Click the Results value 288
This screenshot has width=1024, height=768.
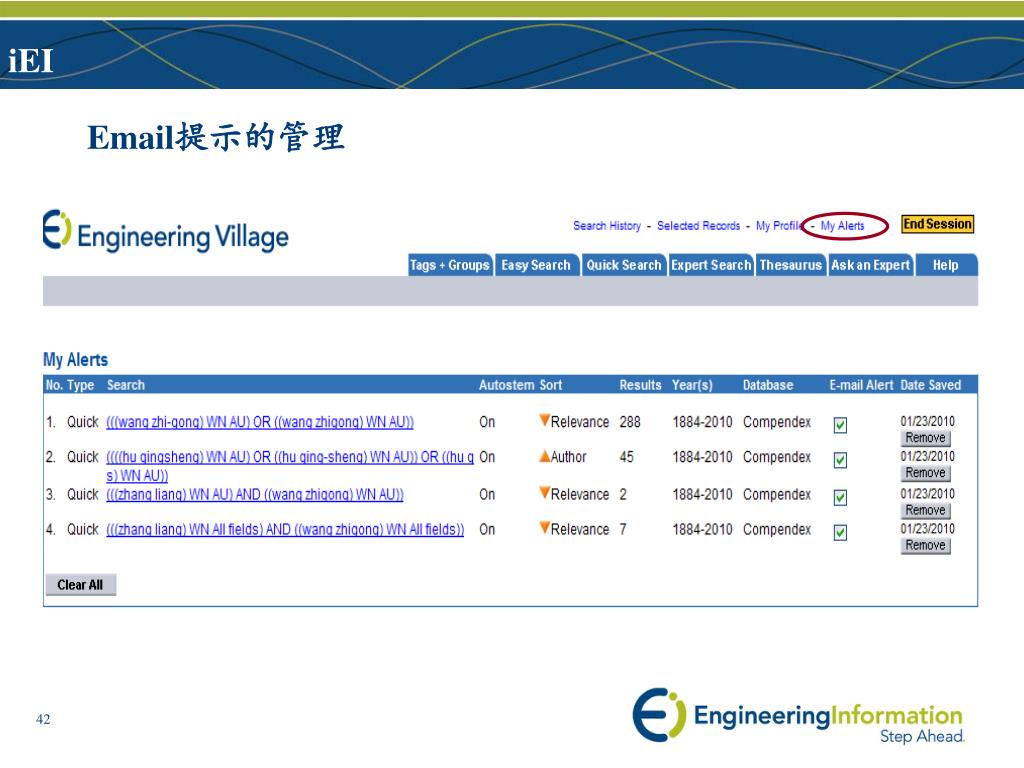click(x=630, y=423)
